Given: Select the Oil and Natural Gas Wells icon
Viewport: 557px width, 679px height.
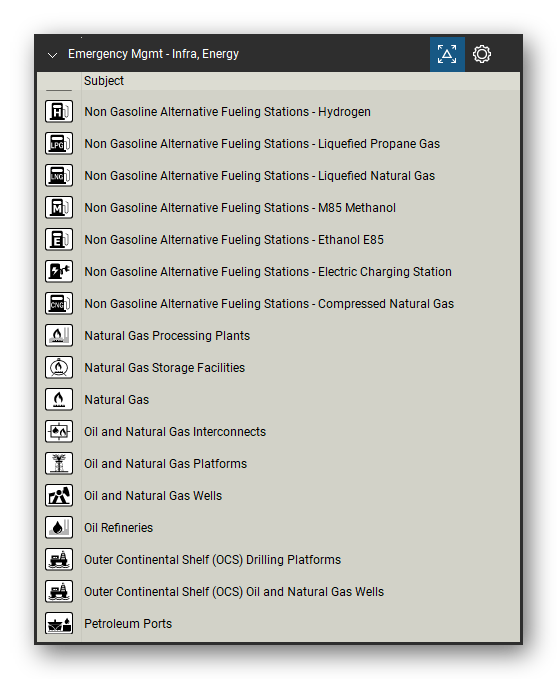Looking at the screenshot, I should 59,496.
